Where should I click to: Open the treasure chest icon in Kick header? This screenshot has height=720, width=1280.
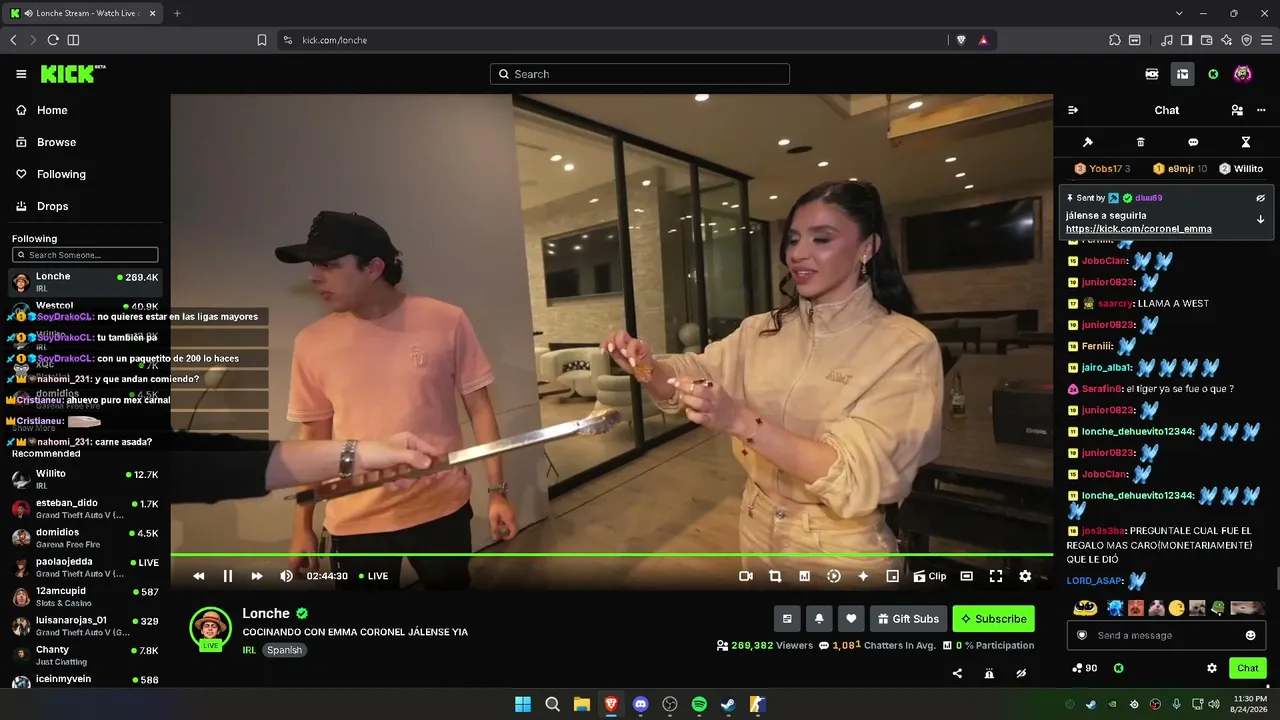tap(1182, 74)
